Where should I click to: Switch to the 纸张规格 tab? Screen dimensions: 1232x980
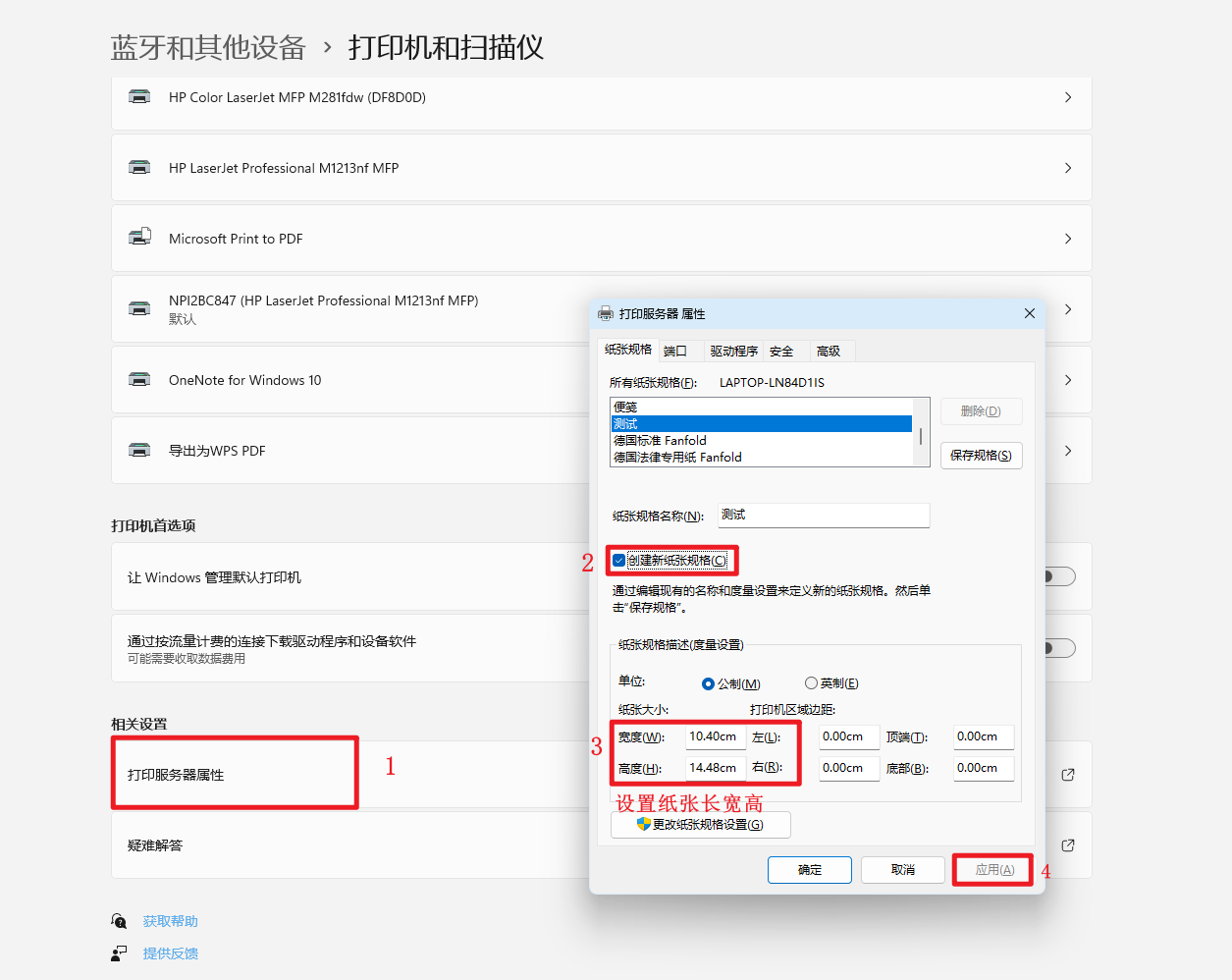tap(628, 350)
